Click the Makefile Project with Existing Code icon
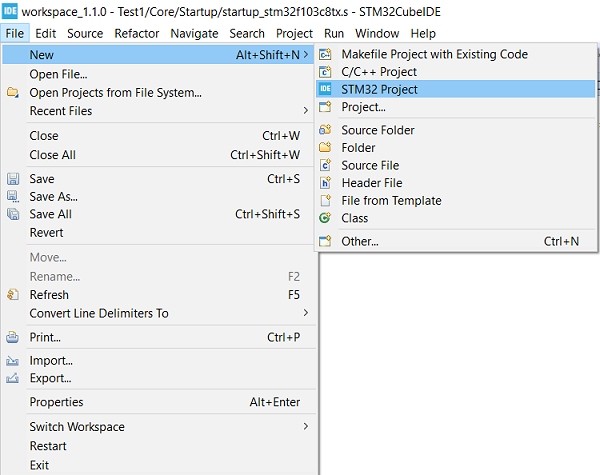 tap(324, 54)
